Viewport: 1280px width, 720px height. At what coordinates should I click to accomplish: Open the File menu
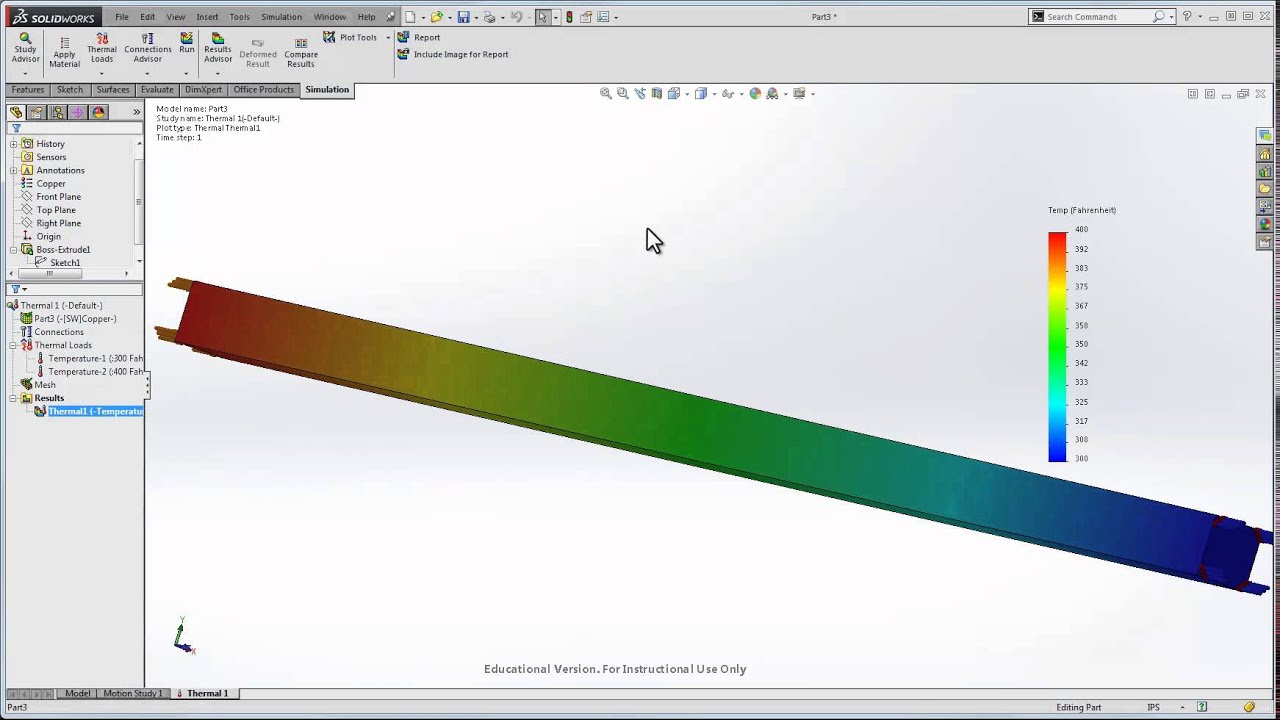pos(121,17)
